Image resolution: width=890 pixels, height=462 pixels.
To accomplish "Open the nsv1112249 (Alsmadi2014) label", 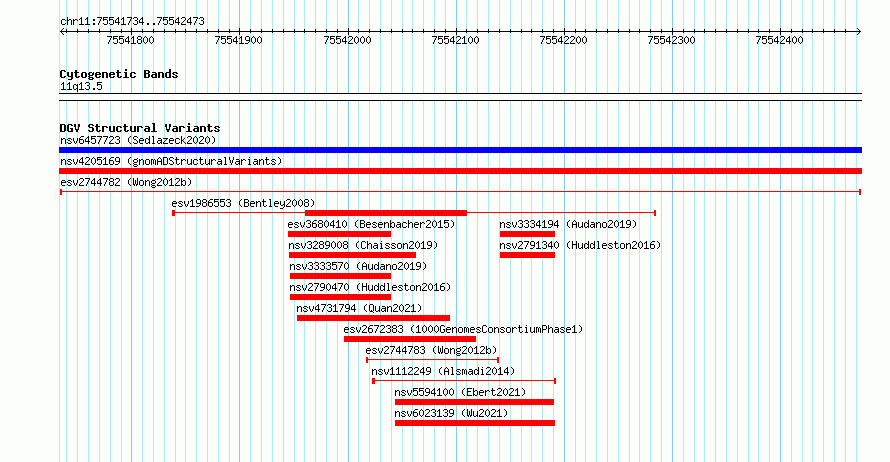I will (x=443, y=371).
